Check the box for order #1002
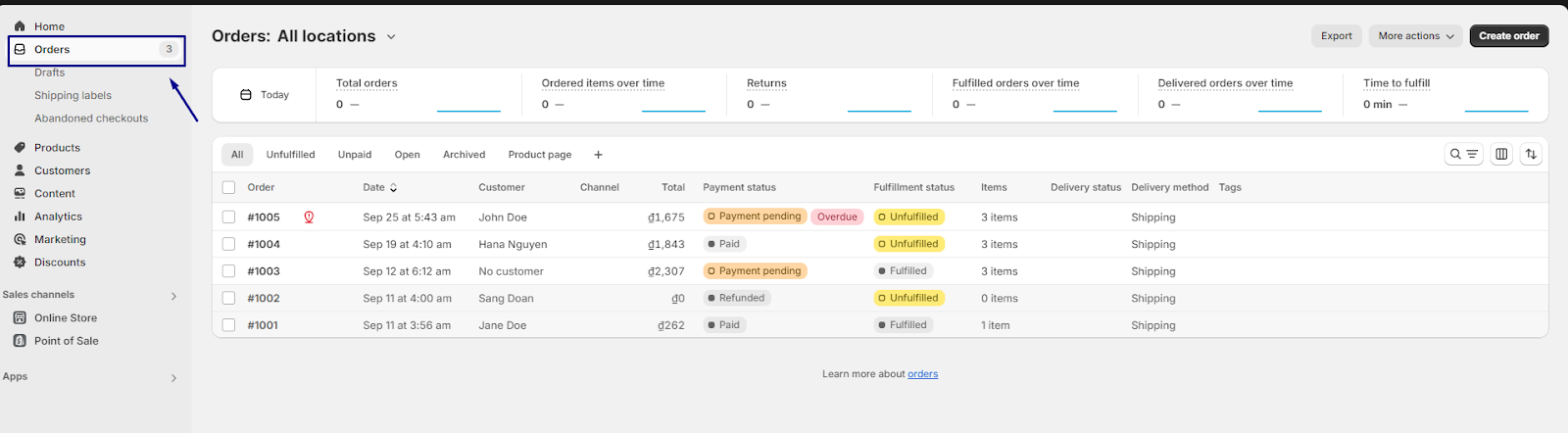Image resolution: width=1568 pixels, height=433 pixels. [228, 298]
